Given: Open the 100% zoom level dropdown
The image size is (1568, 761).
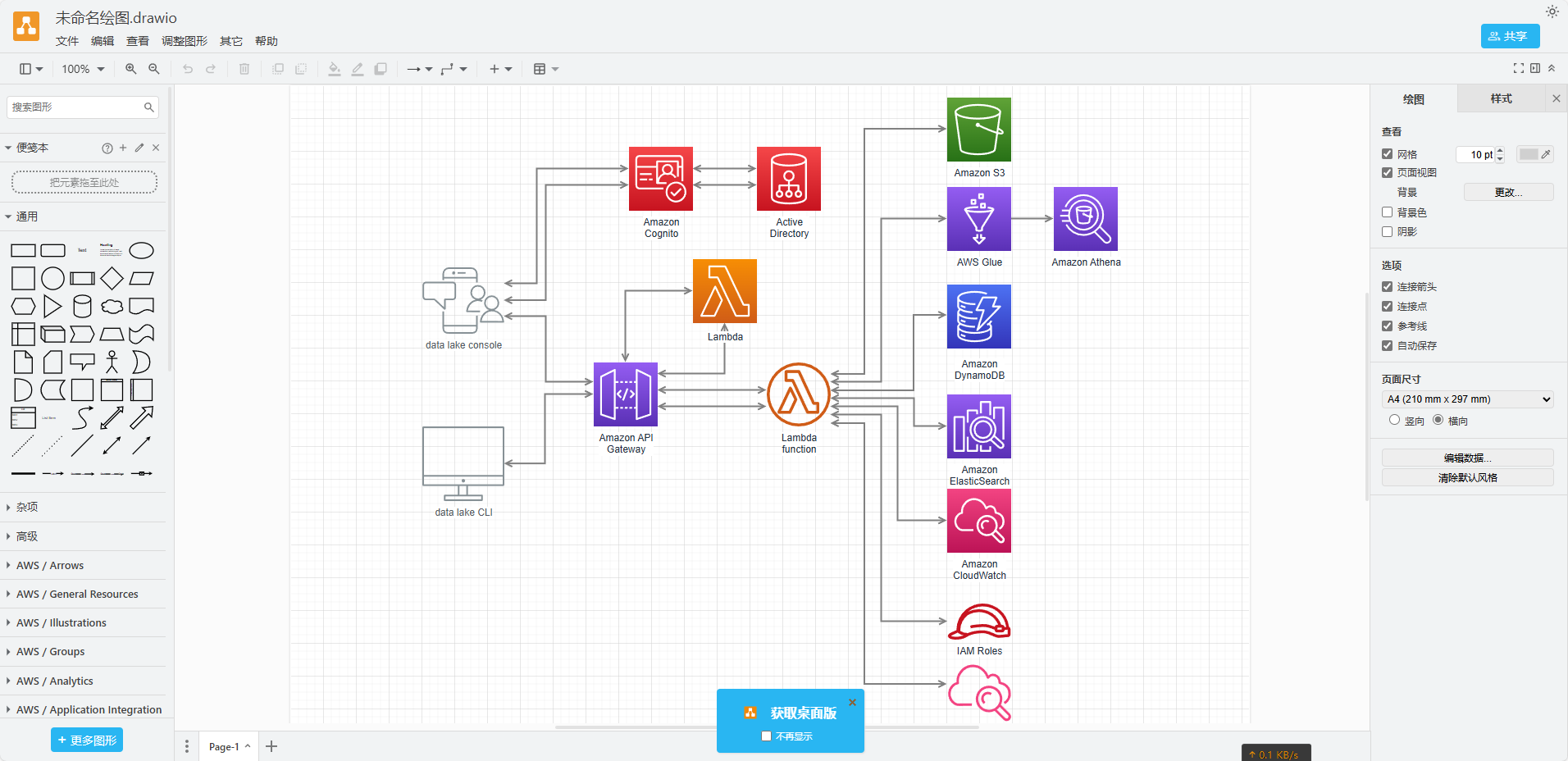Looking at the screenshot, I should (x=83, y=70).
